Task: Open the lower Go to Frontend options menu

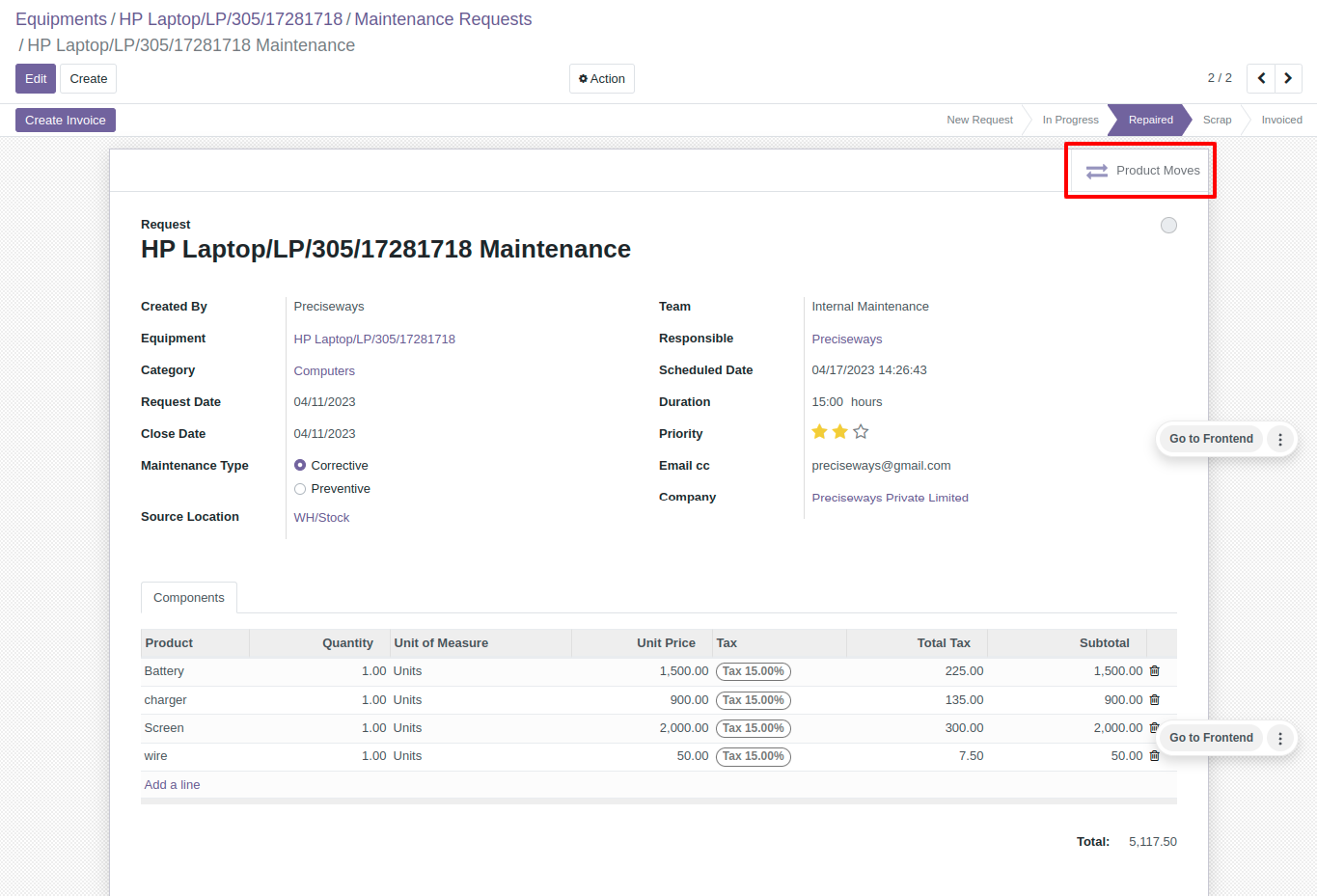Action: (1280, 738)
